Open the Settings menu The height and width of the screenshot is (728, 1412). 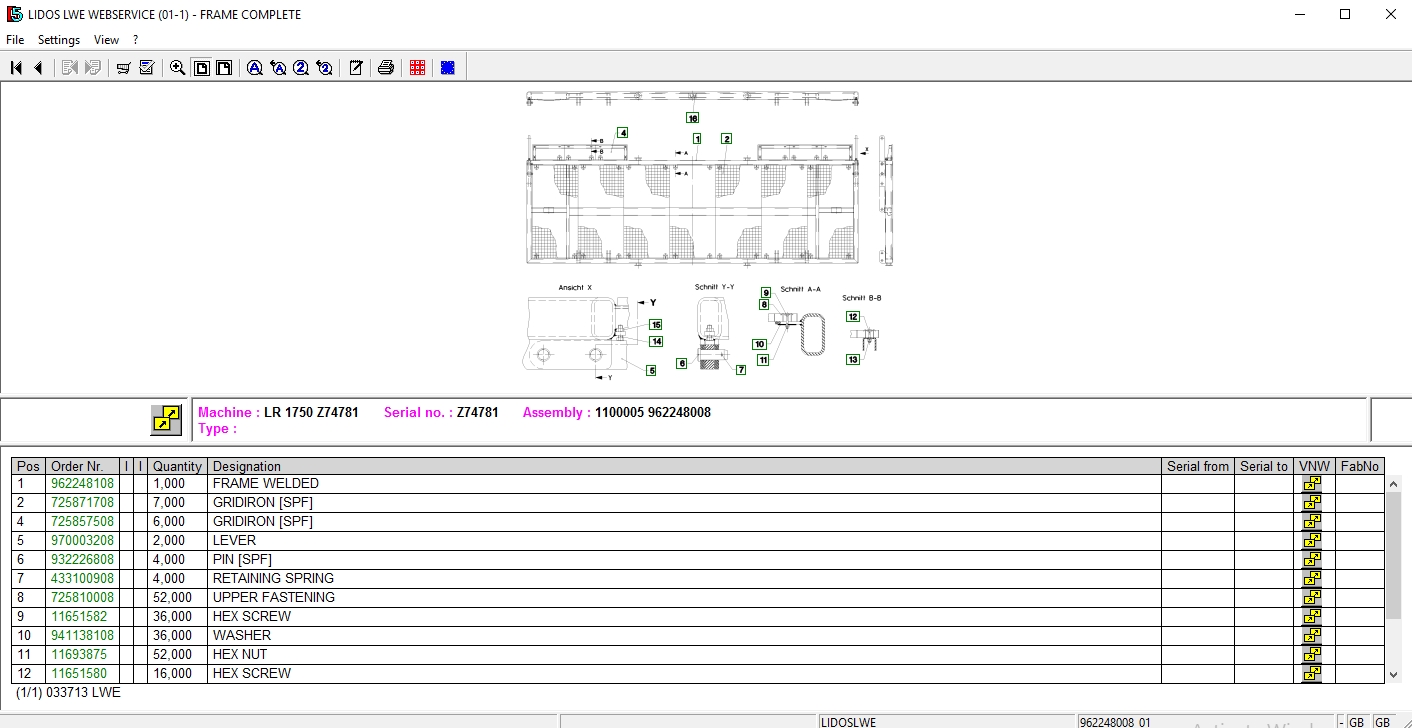tap(59, 40)
